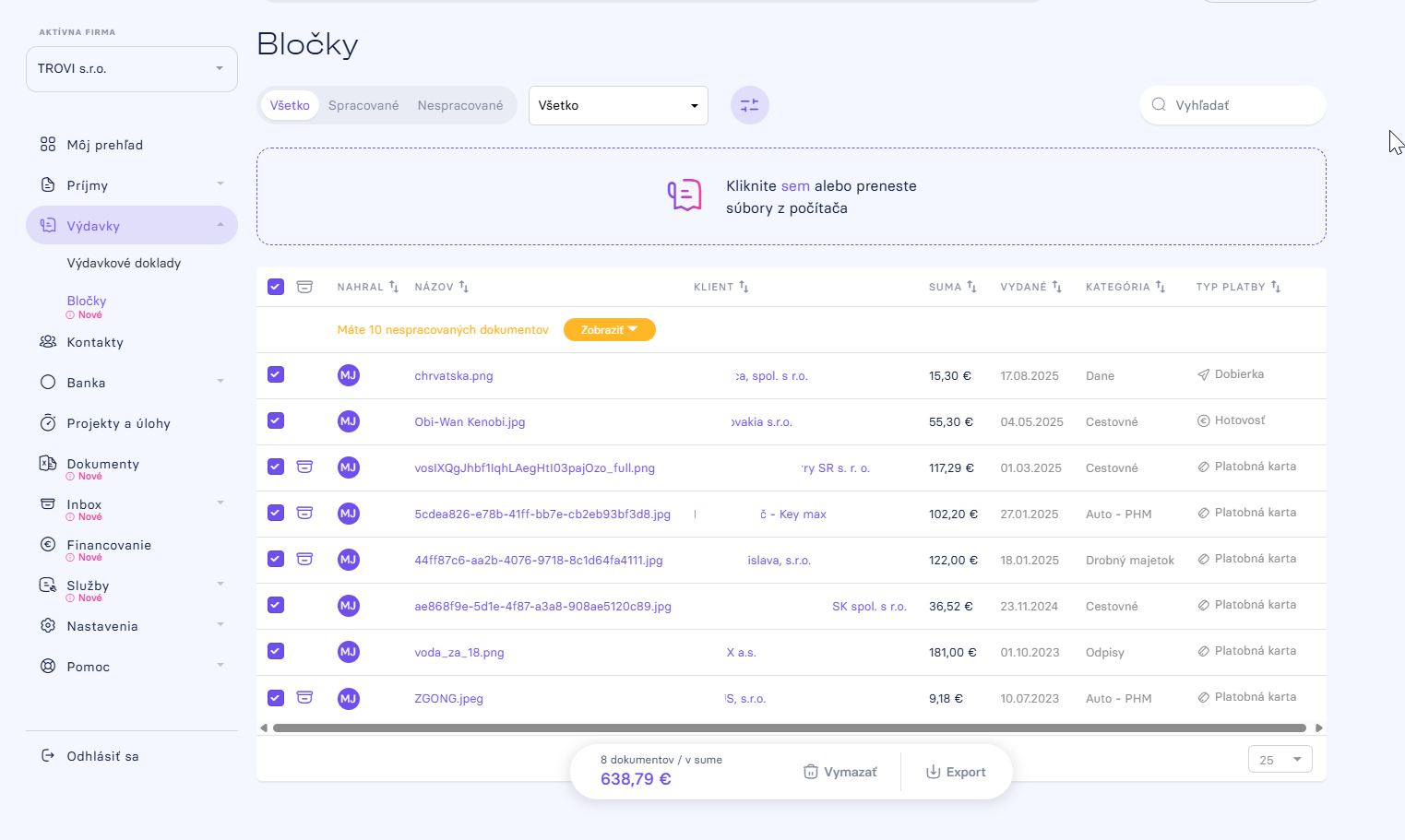
Task: Sort the table by Suma column
Action: [x=971, y=287]
